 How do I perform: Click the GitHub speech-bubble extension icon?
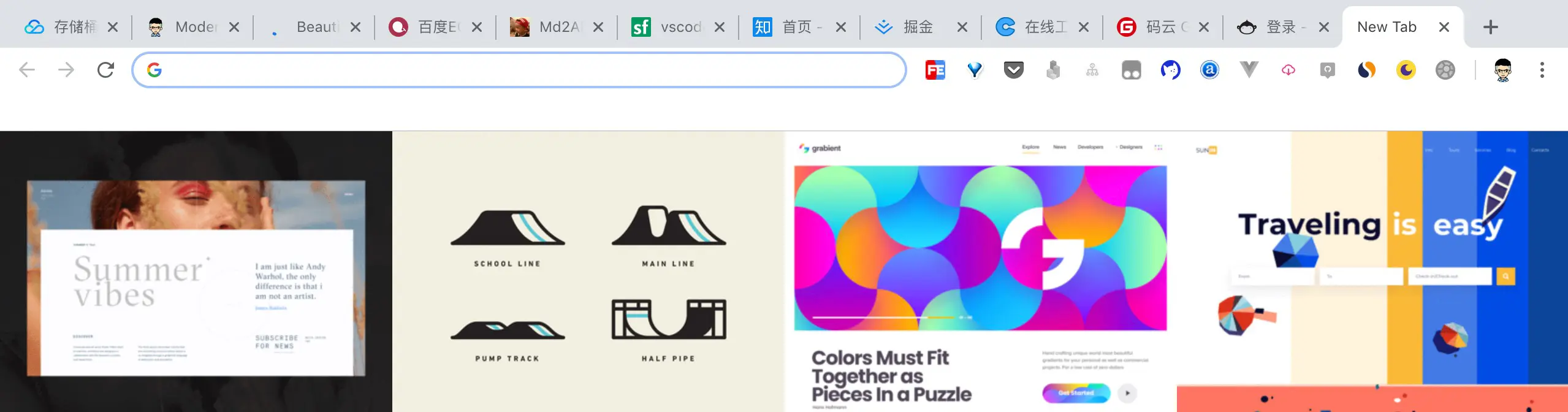click(1327, 71)
